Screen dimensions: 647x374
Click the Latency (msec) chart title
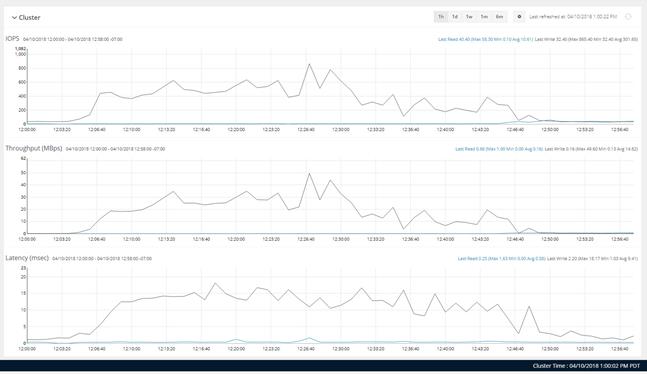tap(27, 258)
